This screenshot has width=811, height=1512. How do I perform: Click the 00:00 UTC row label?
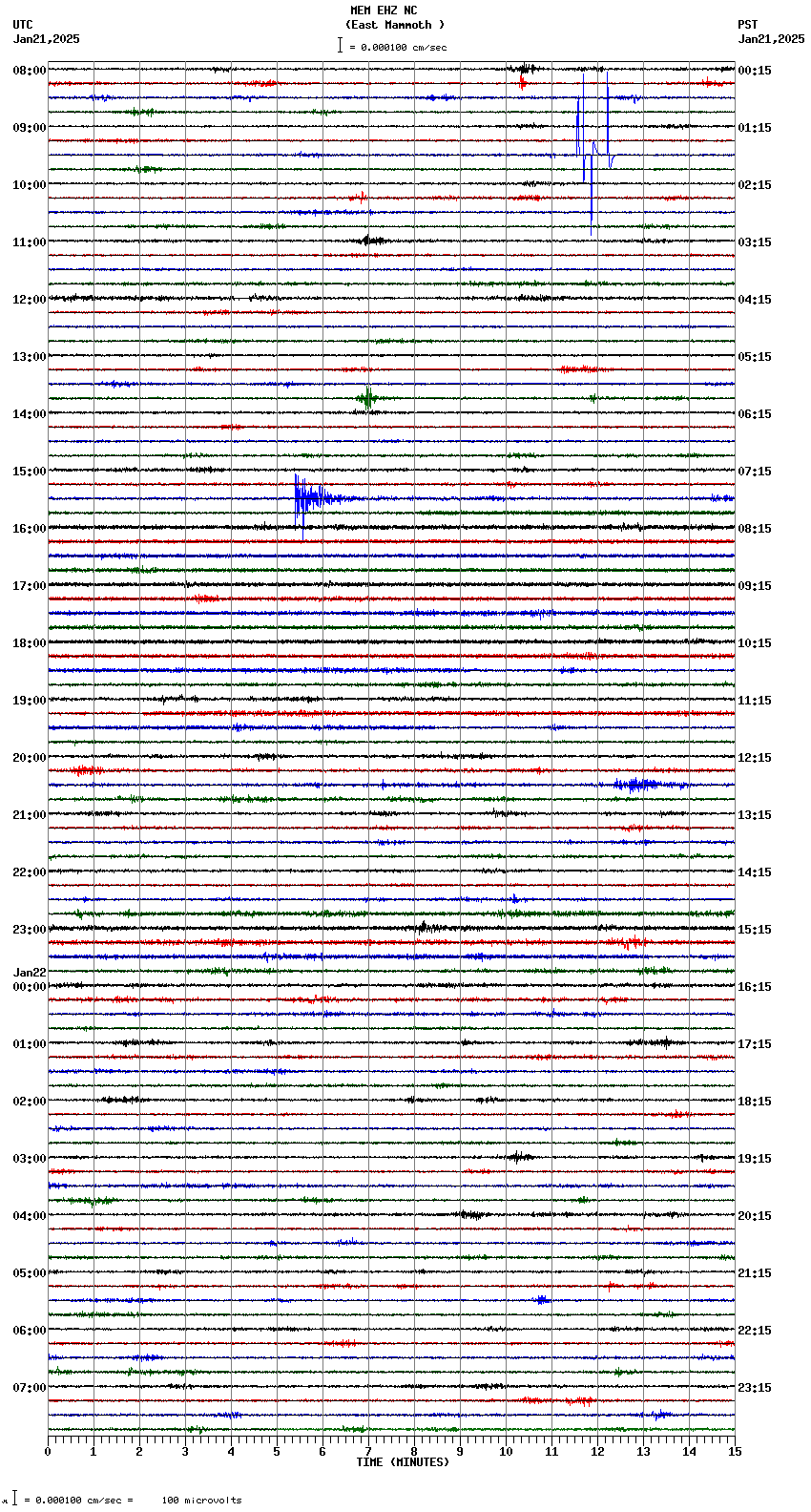pyautogui.click(x=30, y=987)
